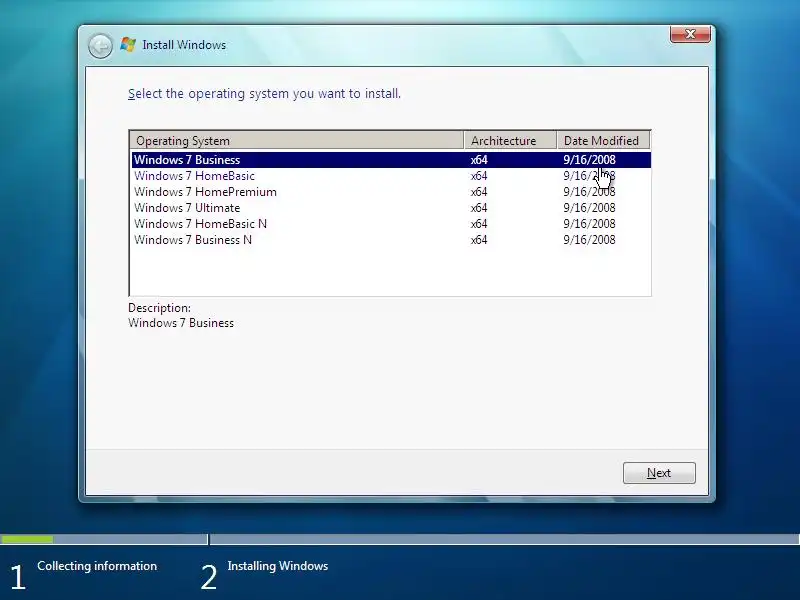The width and height of the screenshot is (800, 600).
Task: Click the Windows flag logo in title bar
Action: click(x=128, y=45)
